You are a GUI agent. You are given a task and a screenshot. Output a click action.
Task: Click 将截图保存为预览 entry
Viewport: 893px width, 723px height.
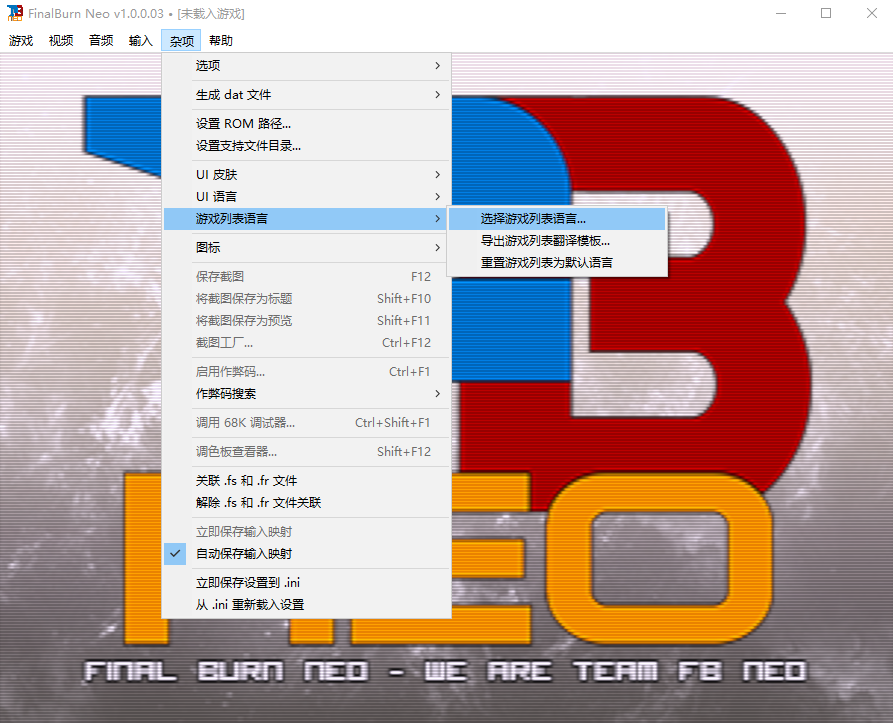click(306, 321)
